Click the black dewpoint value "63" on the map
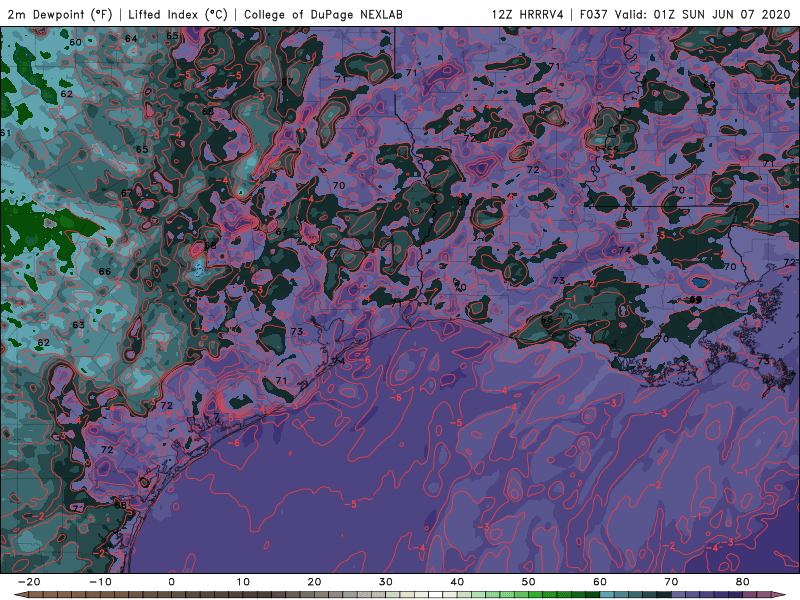The width and height of the screenshot is (800, 600). tap(78, 324)
